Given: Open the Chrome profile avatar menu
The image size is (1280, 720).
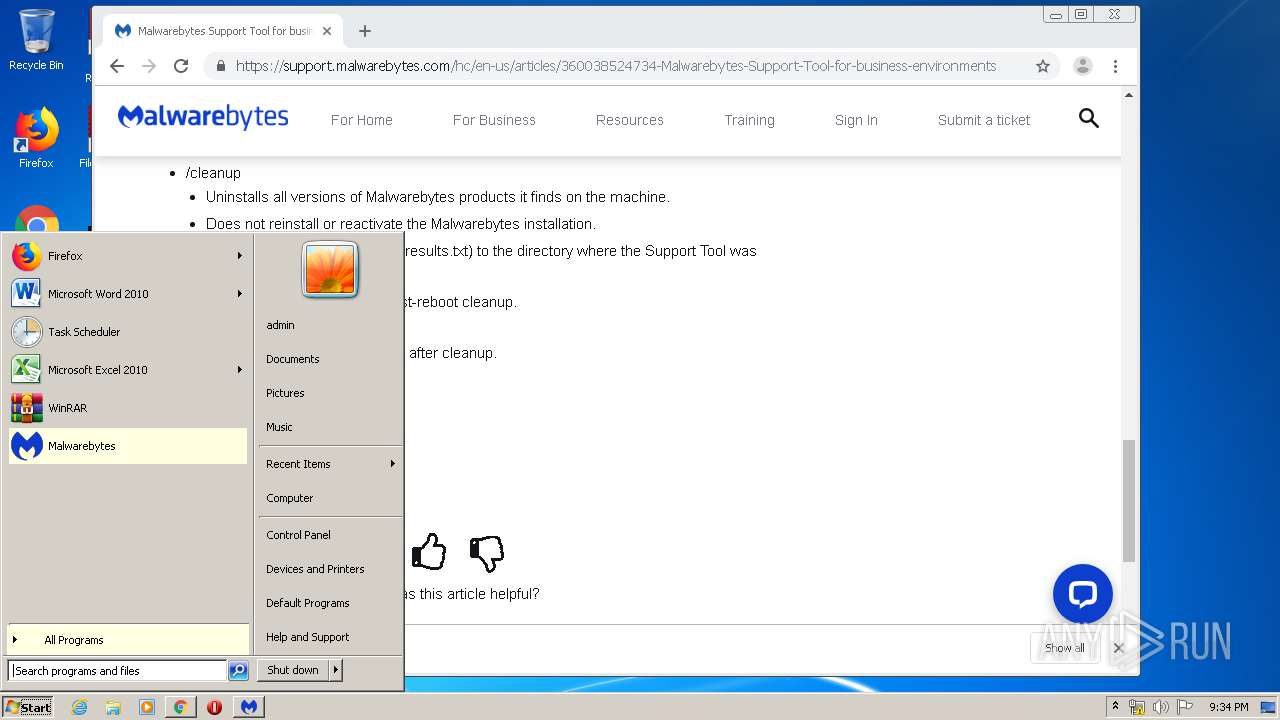Looking at the screenshot, I should 1082,66.
